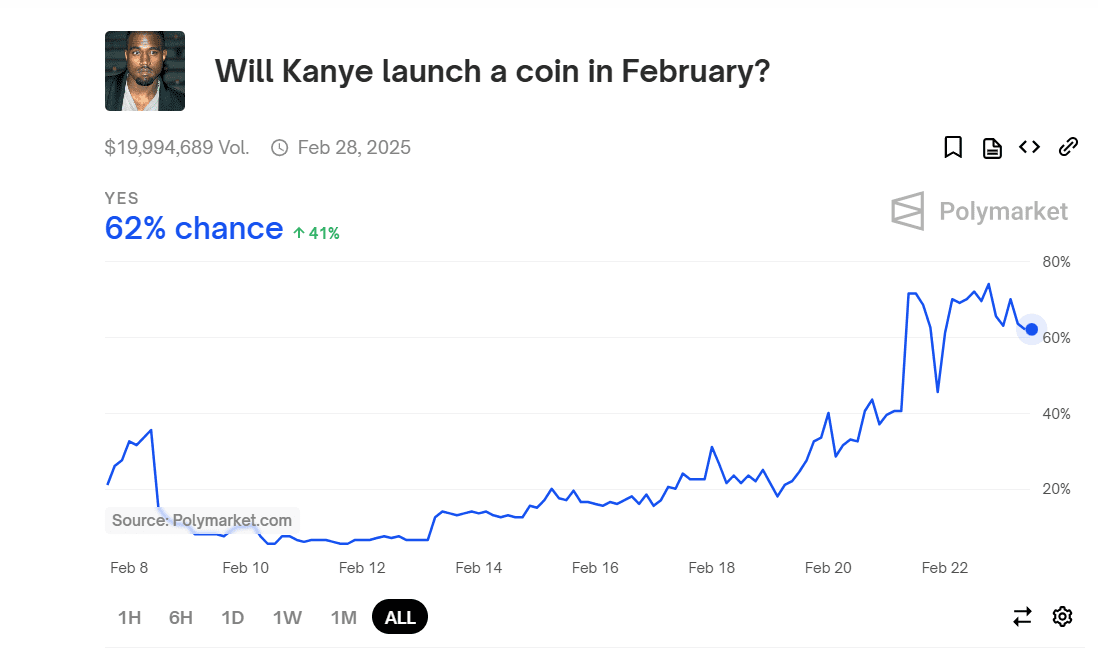Viewport: 1098px width, 672px height.
Task: Select the ALL timeframe button
Action: point(399,617)
